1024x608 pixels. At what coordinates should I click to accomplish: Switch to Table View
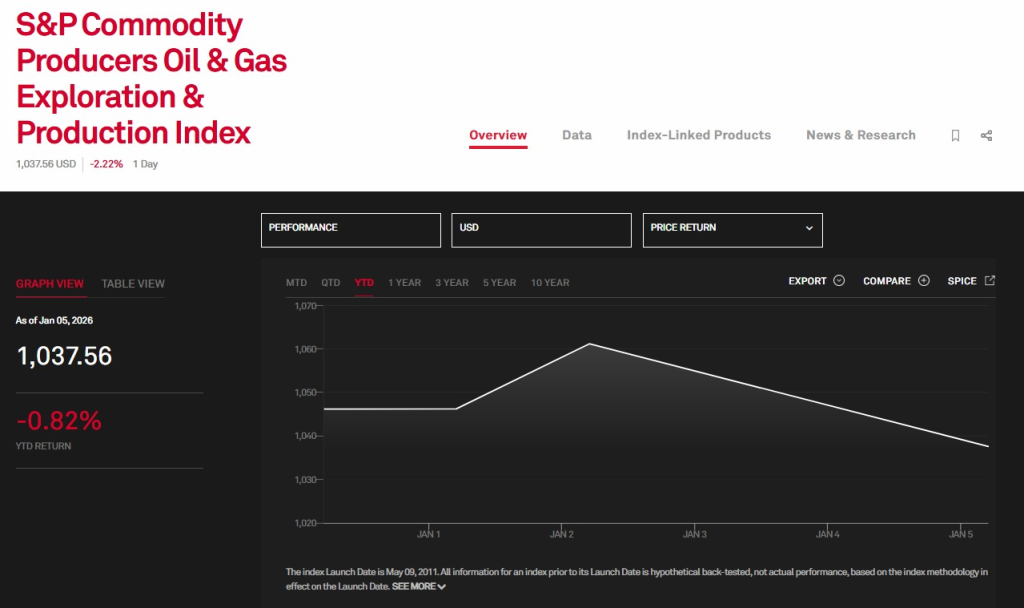coord(133,284)
